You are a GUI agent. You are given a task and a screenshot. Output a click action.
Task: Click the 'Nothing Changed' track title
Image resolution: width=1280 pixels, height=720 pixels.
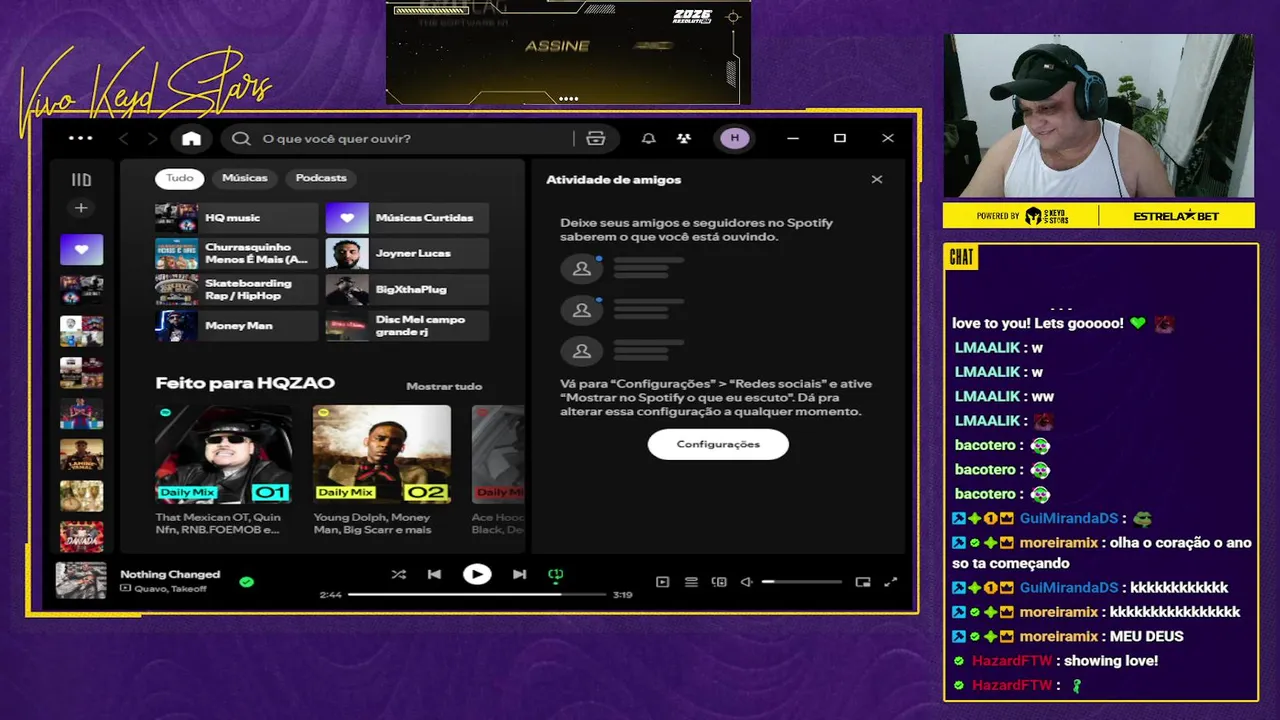coord(170,574)
